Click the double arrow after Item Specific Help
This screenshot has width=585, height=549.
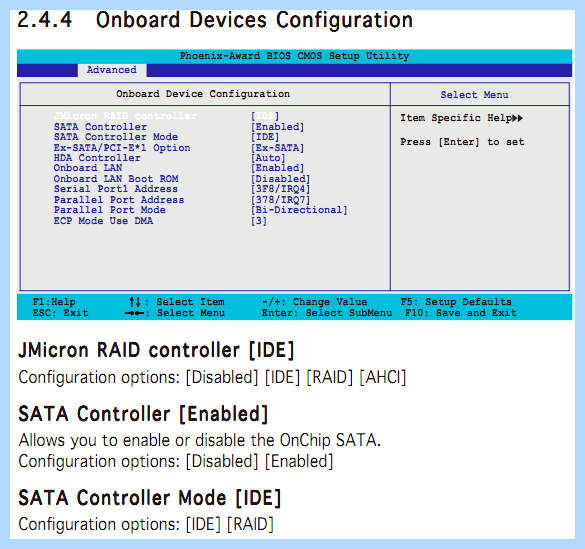(517, 118)
